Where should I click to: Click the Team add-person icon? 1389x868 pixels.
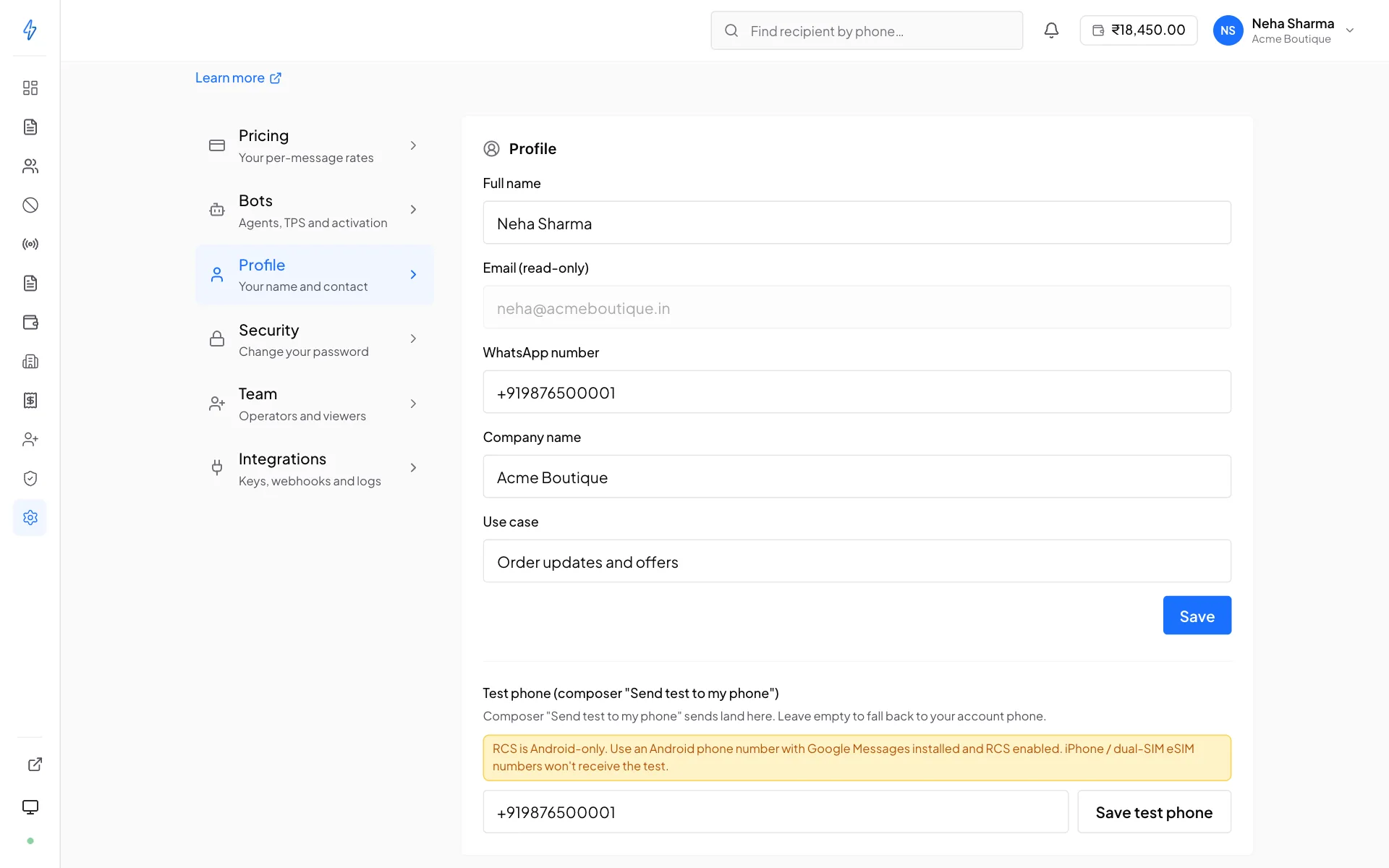[x=216, y=404]
